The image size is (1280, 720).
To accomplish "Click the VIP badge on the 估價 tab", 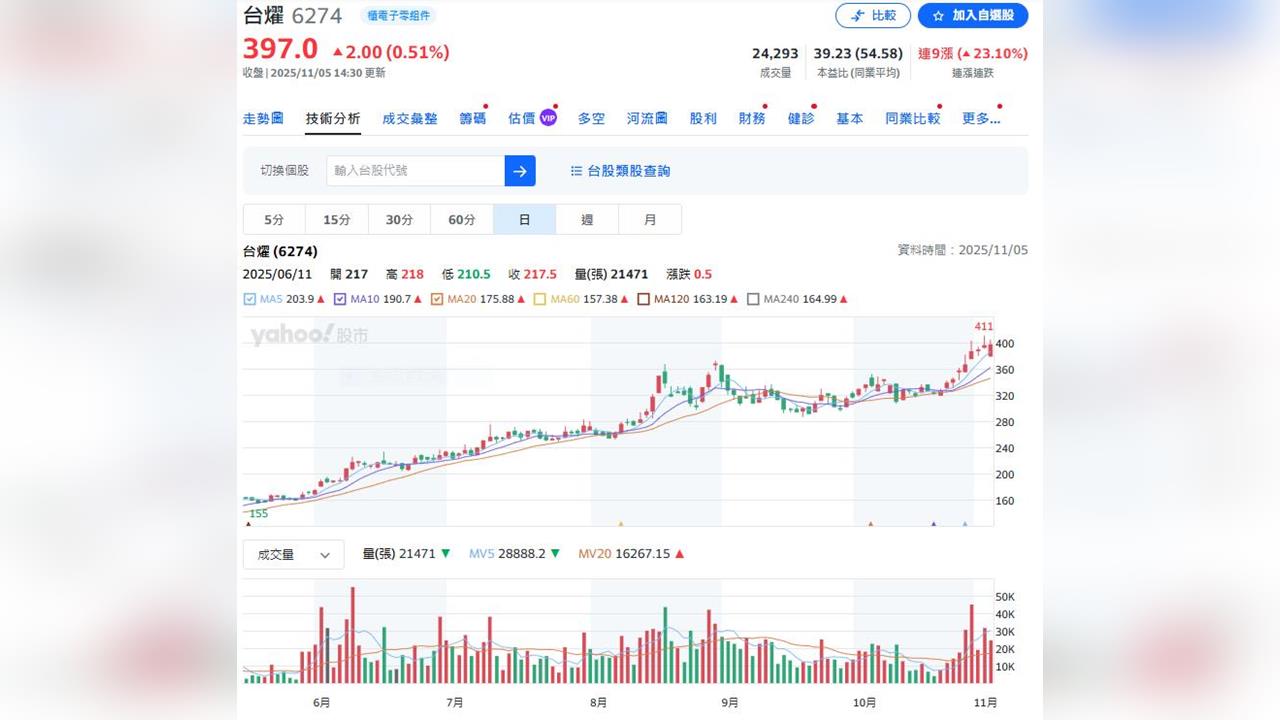I will point(546,117).
